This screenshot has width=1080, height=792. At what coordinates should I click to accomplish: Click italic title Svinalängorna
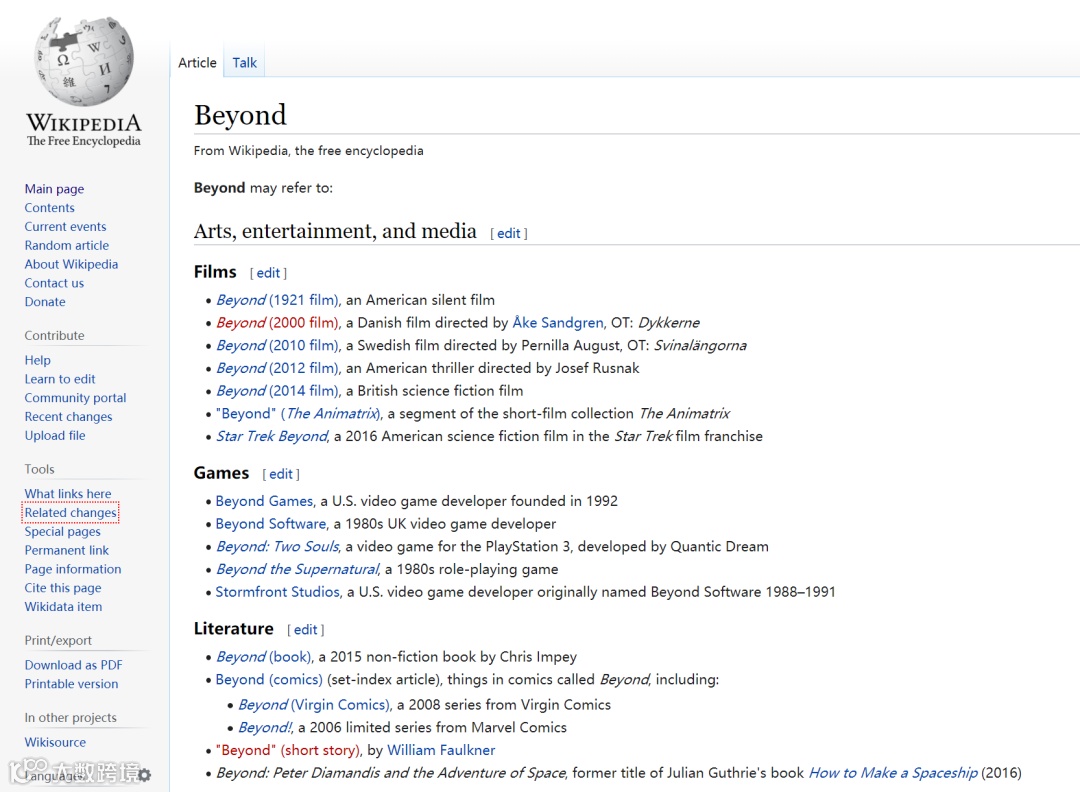[x=700, y=346]
